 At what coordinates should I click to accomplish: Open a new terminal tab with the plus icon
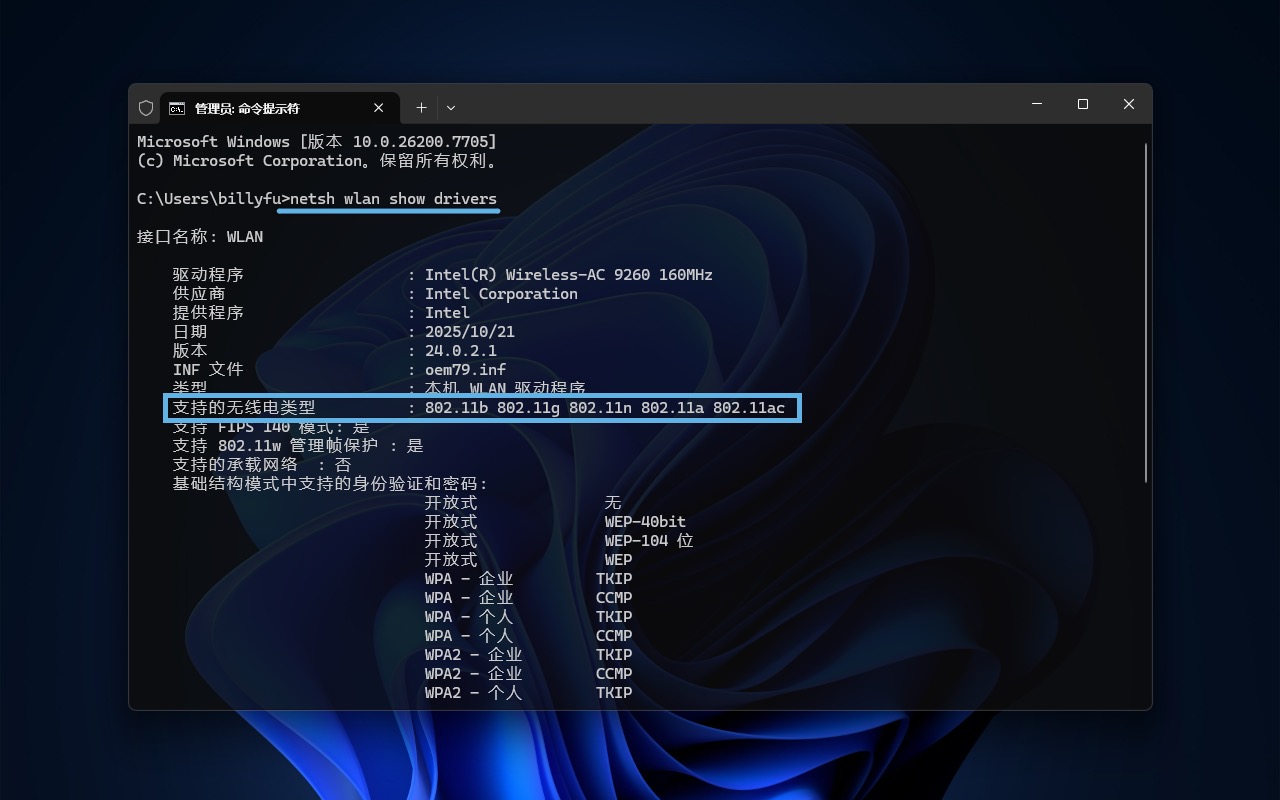pos(421,107)
